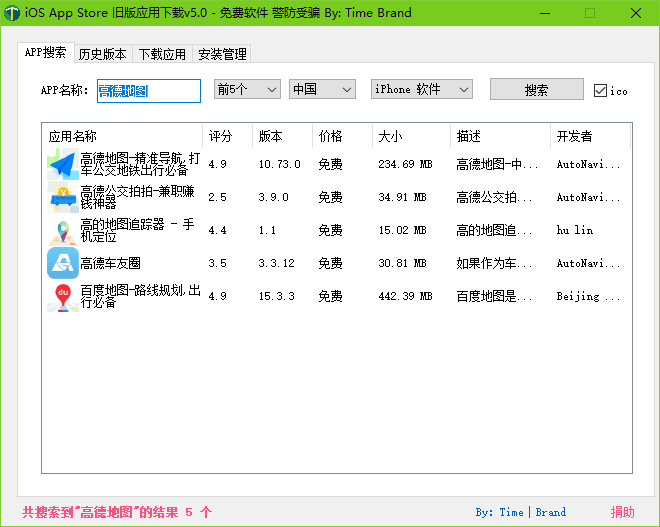Open the 安装管理 tab
The height and width of the screenshot is (527, 660).
222,54
